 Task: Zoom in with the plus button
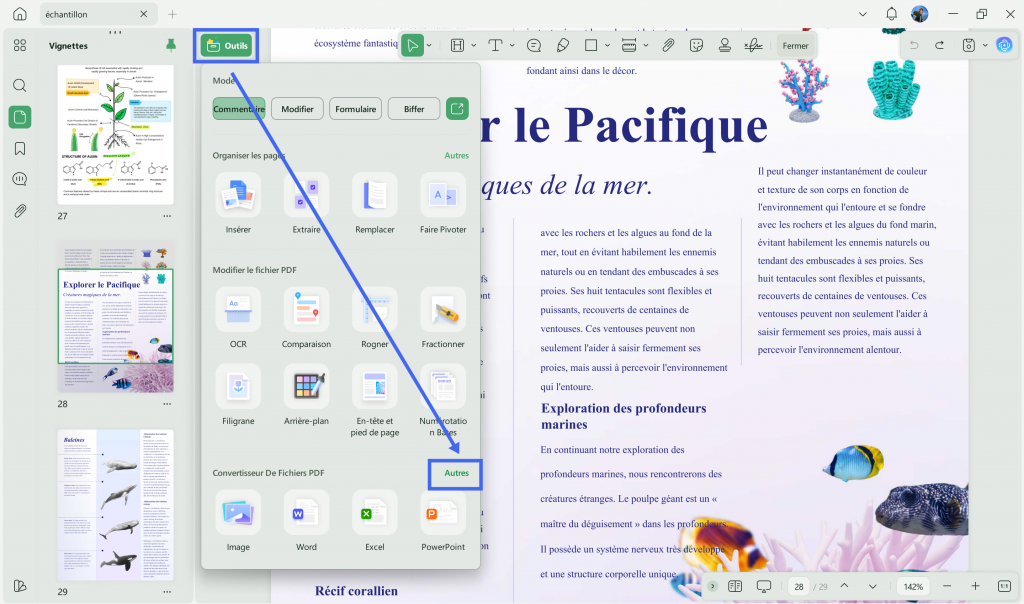tap(976, 586)
